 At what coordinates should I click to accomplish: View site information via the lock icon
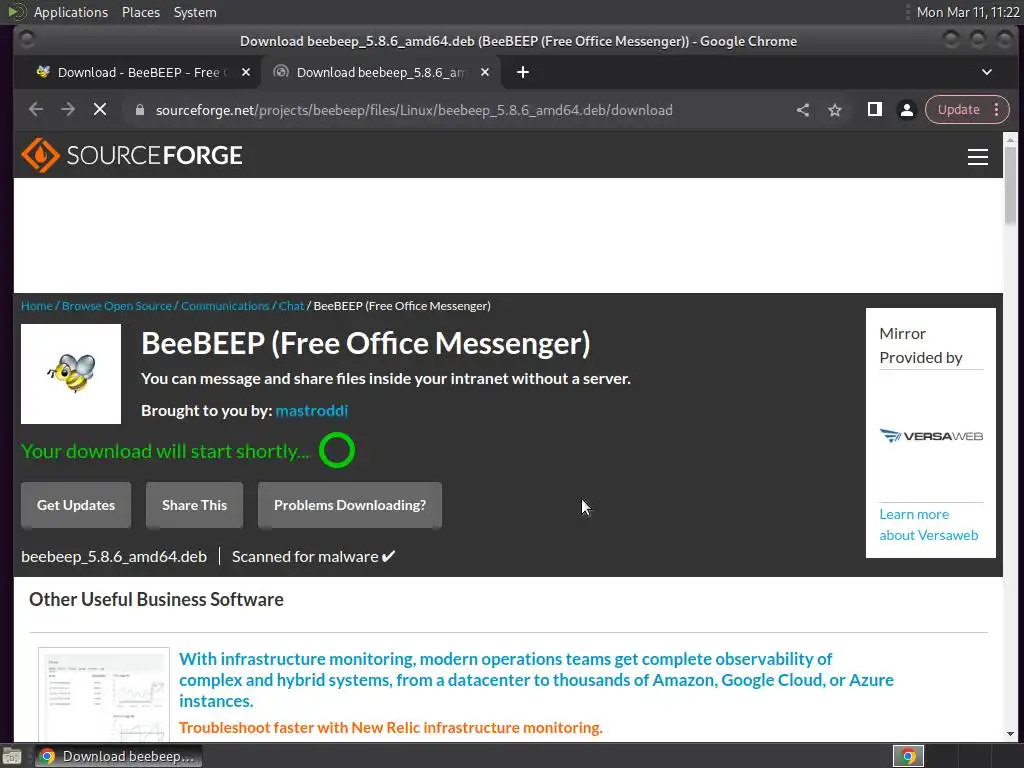click(139, 110)
